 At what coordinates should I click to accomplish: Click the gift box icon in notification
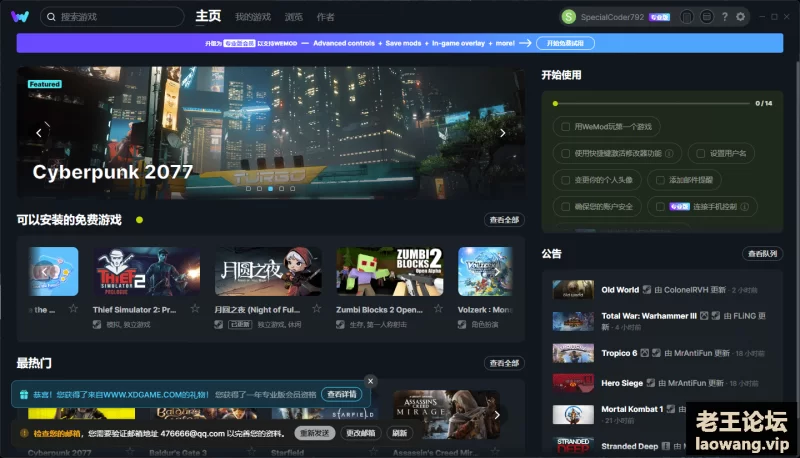point(23,394)
